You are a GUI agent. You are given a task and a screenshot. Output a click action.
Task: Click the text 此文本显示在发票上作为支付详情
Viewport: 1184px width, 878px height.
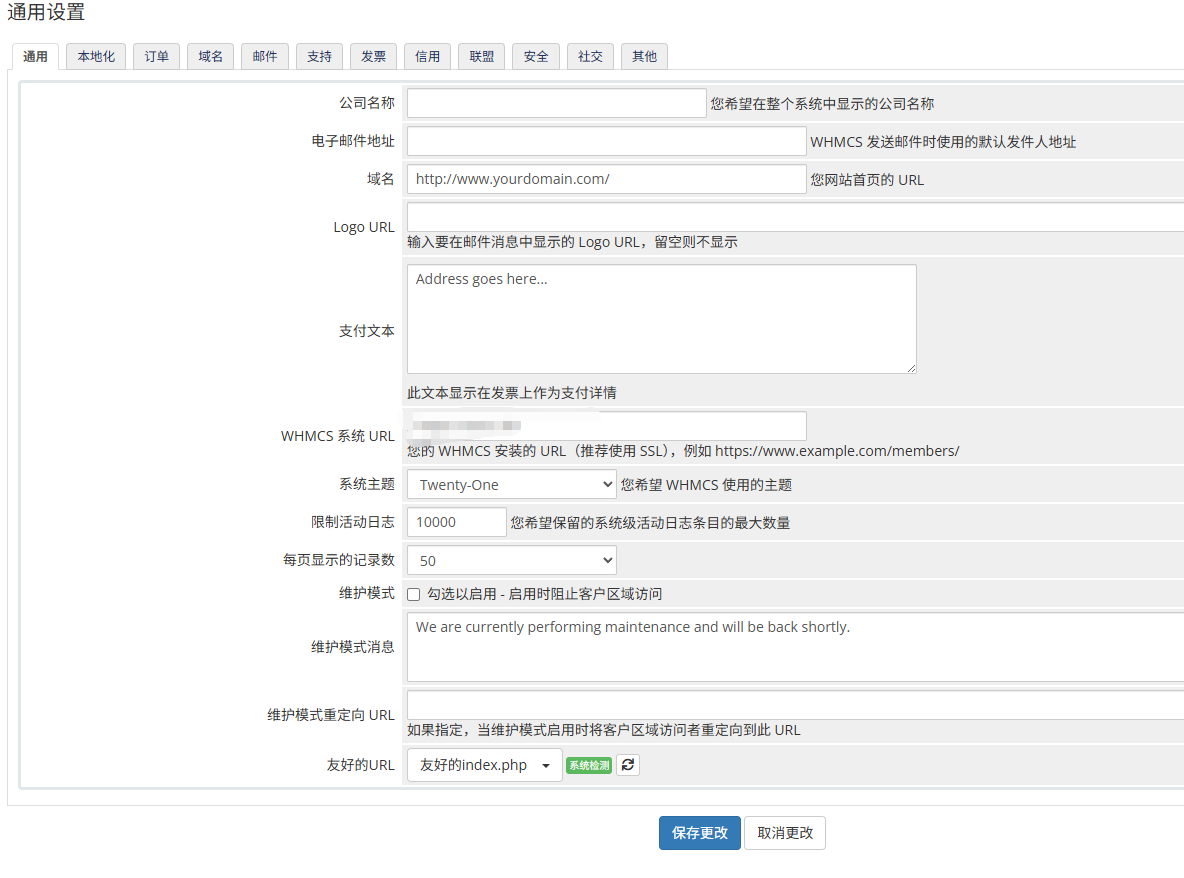pyautogui.click(x=512, y=393)
